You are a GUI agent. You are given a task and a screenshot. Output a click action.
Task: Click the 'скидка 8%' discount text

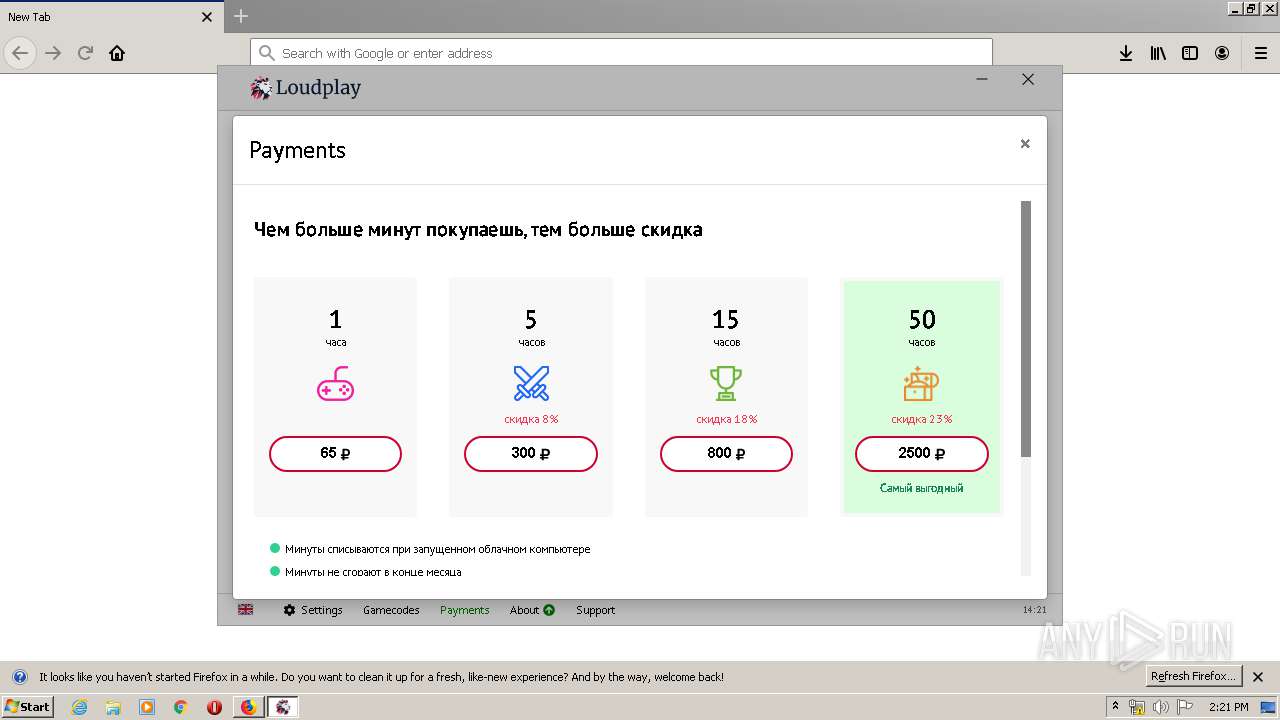pyautogui.click(x=531, y=419)
